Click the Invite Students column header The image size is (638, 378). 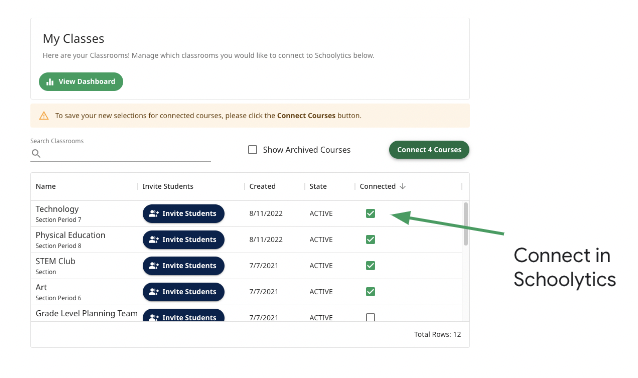168,186
